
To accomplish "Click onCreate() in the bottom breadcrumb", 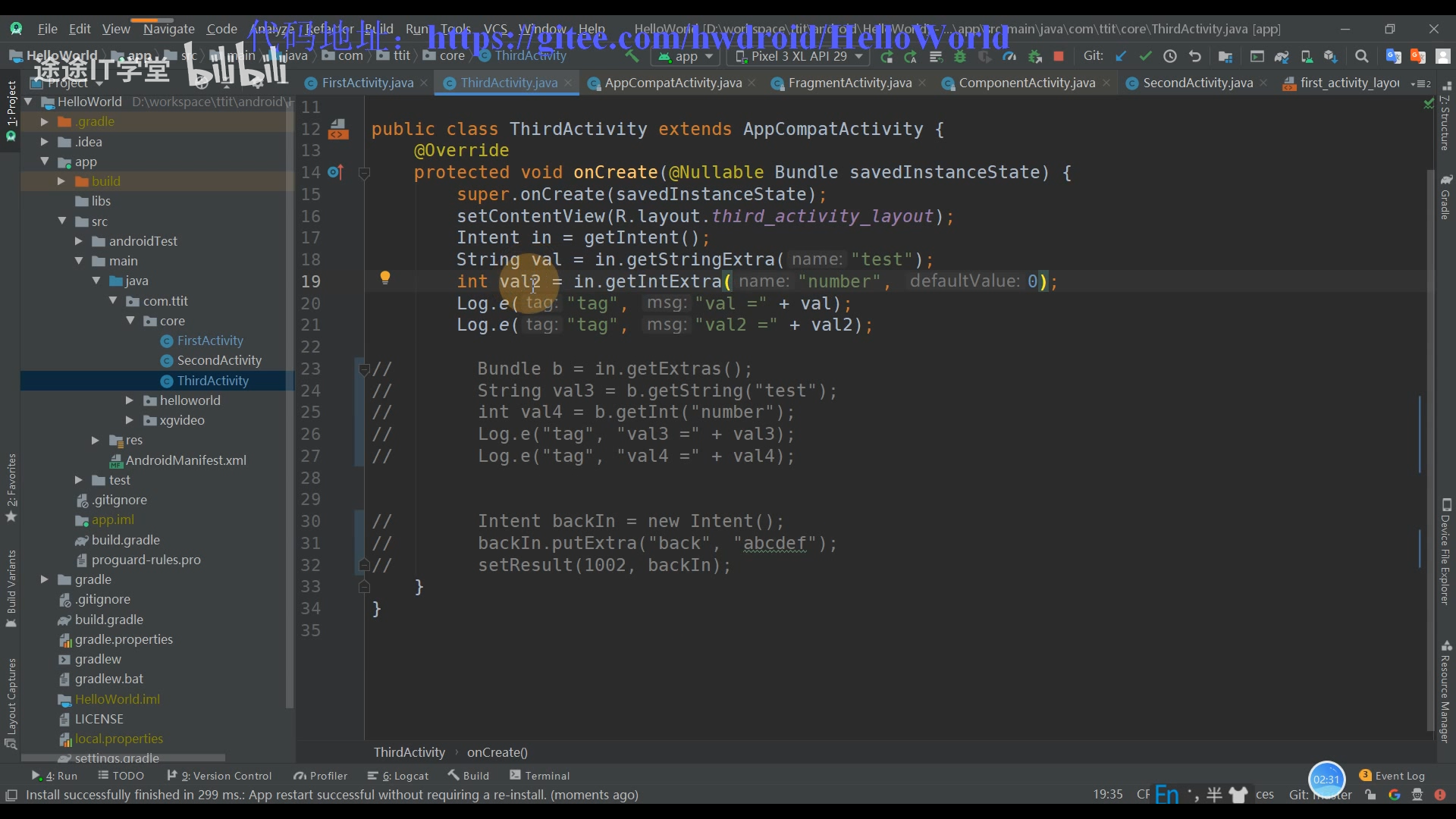I will point(497,752).
